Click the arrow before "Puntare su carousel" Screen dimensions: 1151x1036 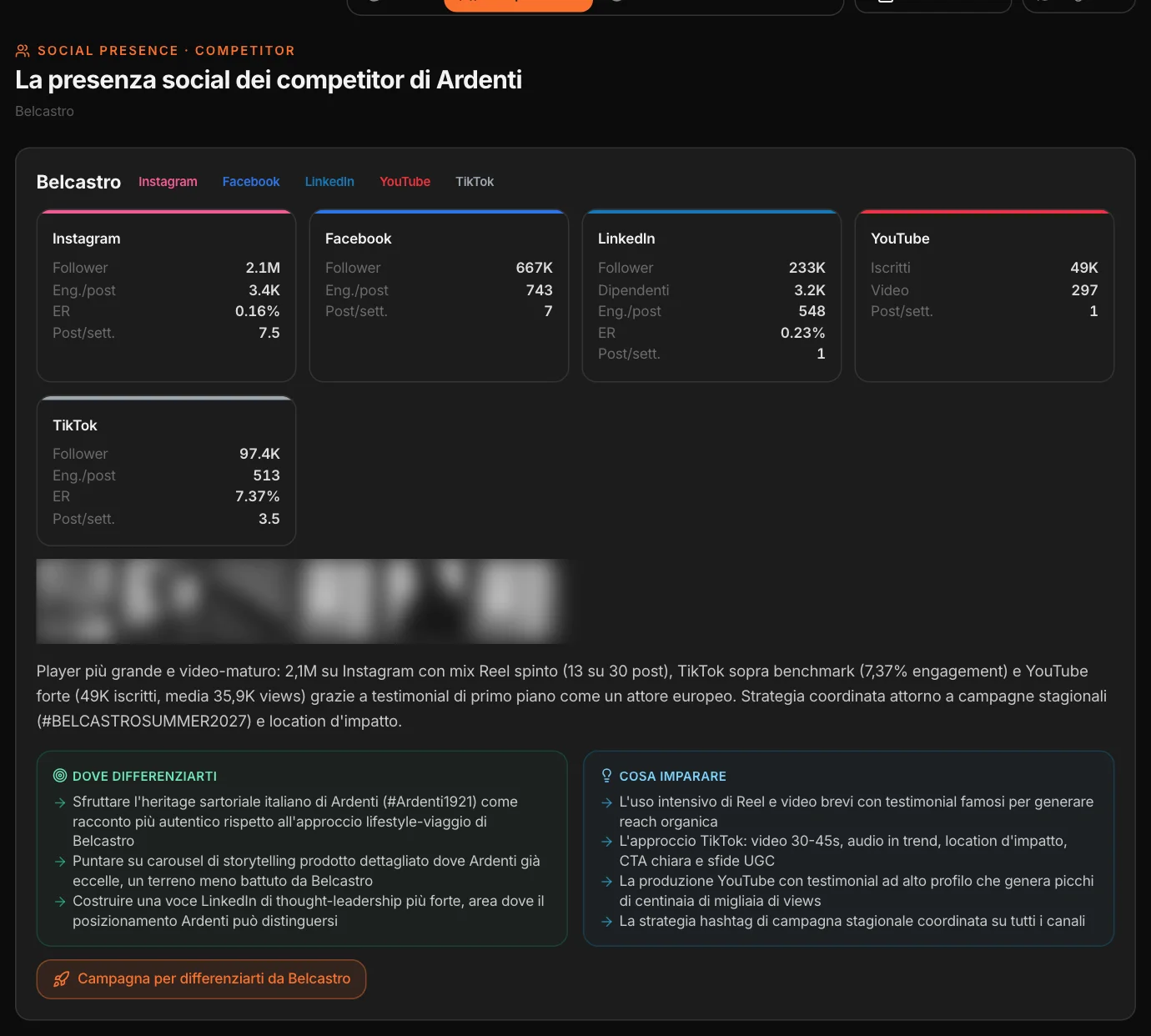(x=60, y=862)
